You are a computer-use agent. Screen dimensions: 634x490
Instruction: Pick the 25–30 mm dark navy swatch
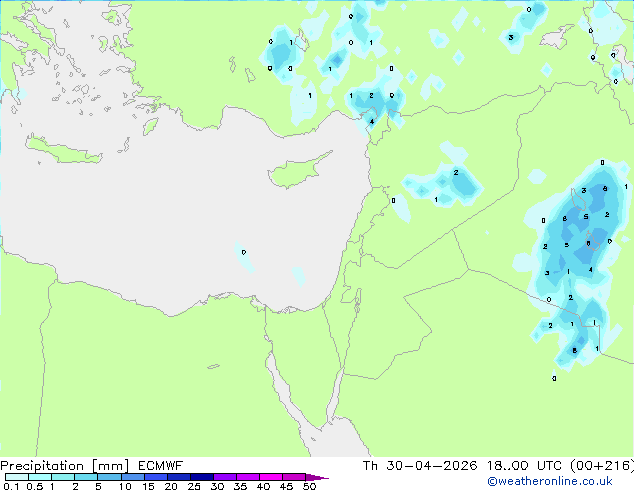[x=201, y=477]
